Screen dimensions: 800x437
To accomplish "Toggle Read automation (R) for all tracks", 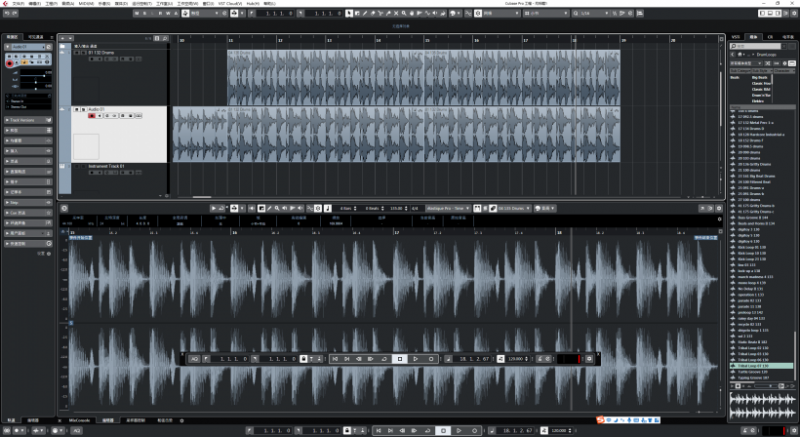I will coord(160,13).
